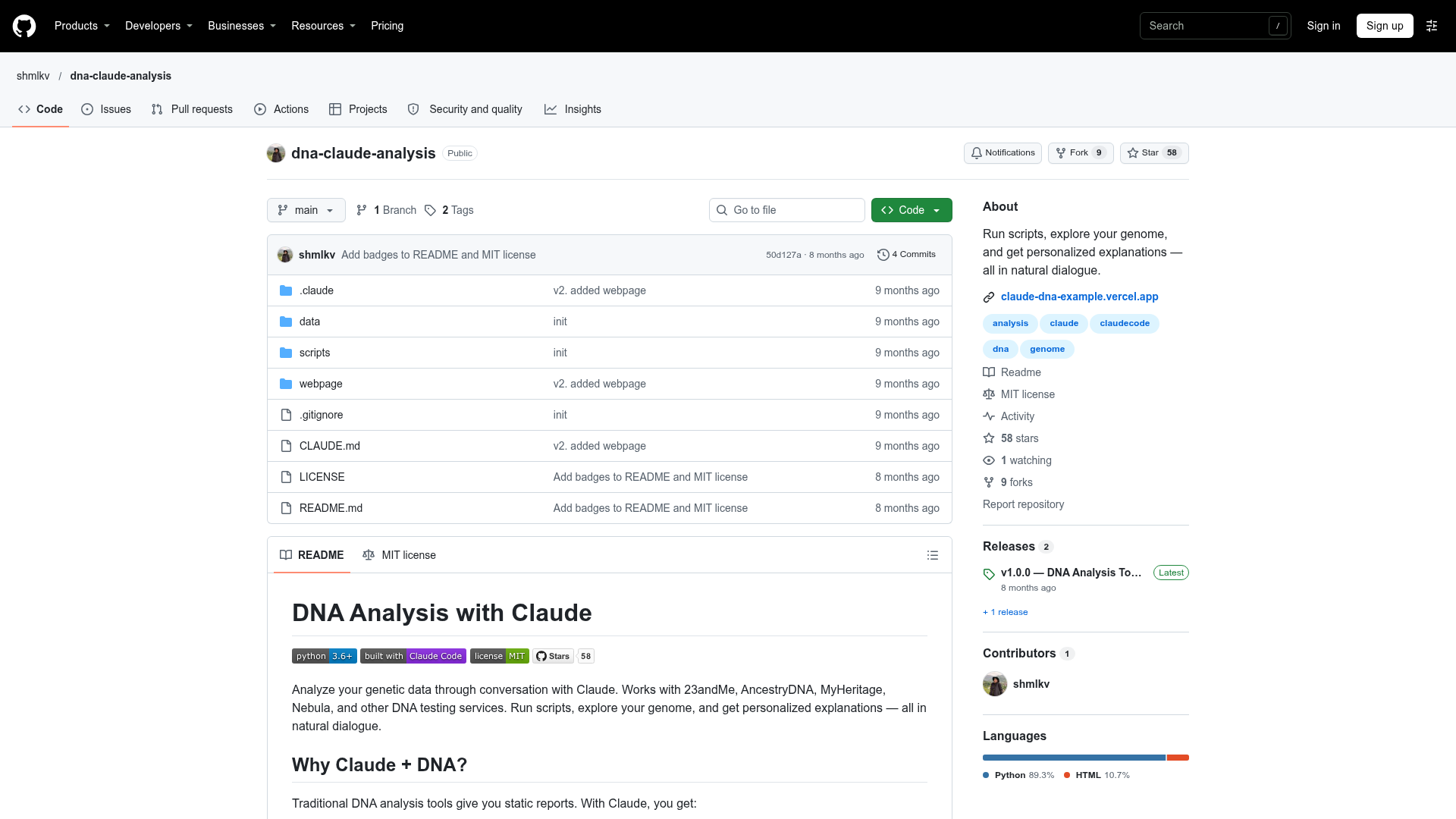Switch to the Issues tab
The image size is (1456, 819).
coord(106,109)
